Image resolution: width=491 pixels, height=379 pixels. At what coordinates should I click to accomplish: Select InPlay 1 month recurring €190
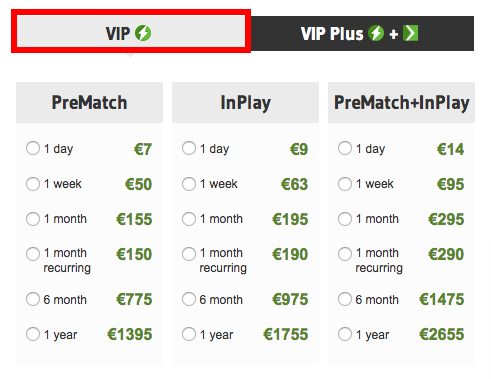click(189, 254)
